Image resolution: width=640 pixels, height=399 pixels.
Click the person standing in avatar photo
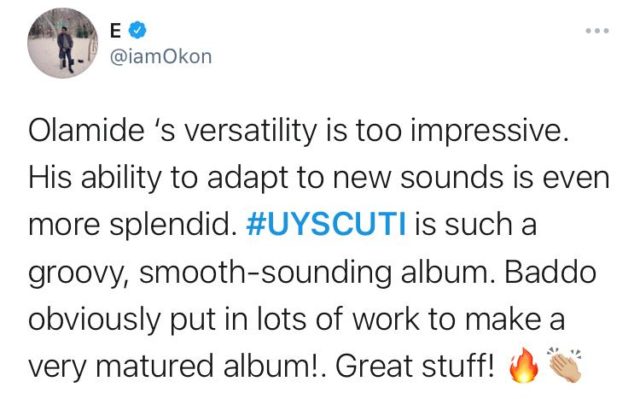[65, 49]
